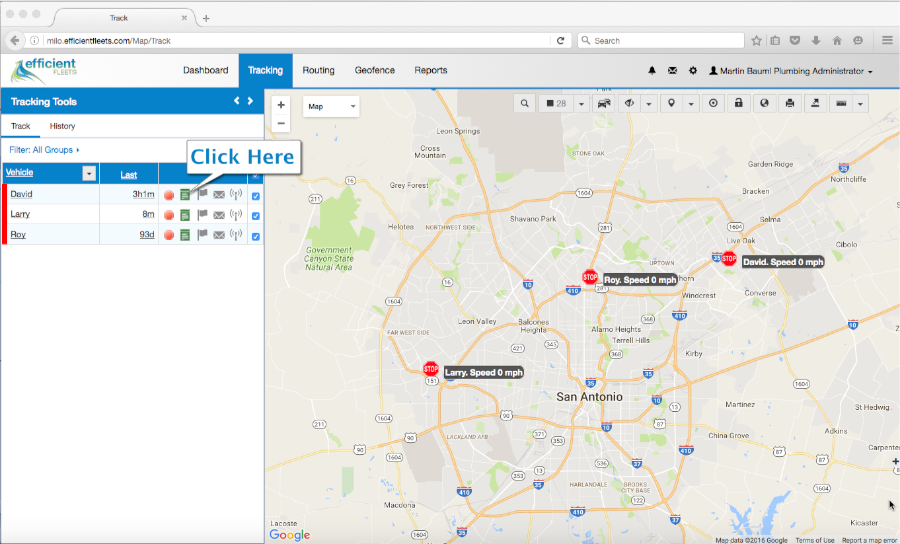Click the globe icon in map toolbar
Image resolution: width=900 pixels, height=544 pixels.
(764, 104)
